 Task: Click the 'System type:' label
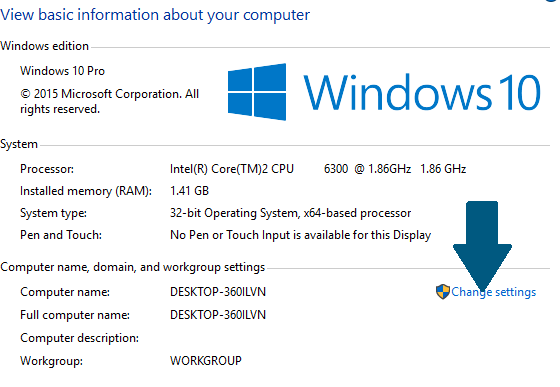(54, 213)
